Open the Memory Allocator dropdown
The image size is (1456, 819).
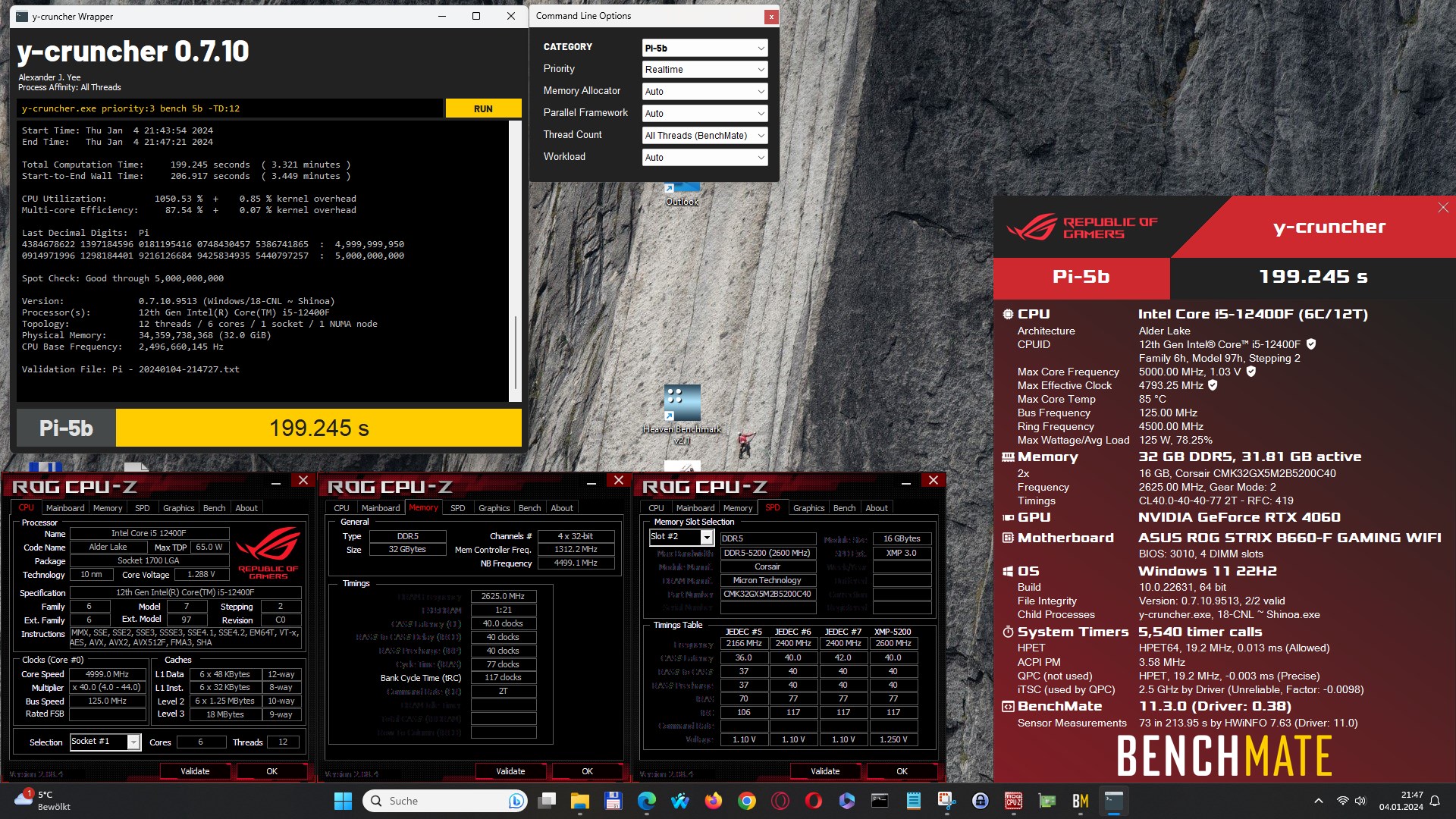coord(704,92)
